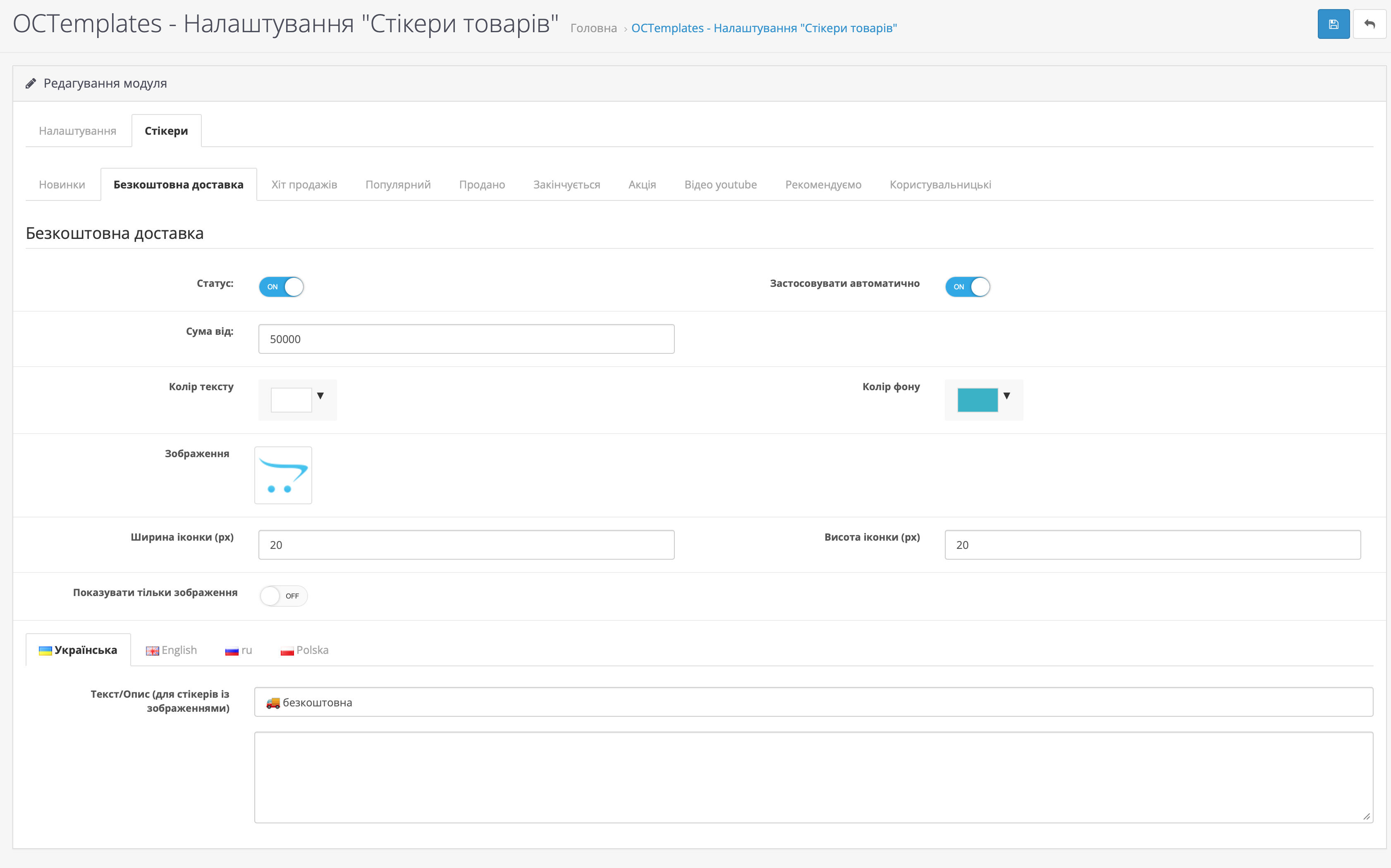1391x868 pixels.
Task: Open the cart image thumbnail for Зображення
Action: tap(283, 475)
